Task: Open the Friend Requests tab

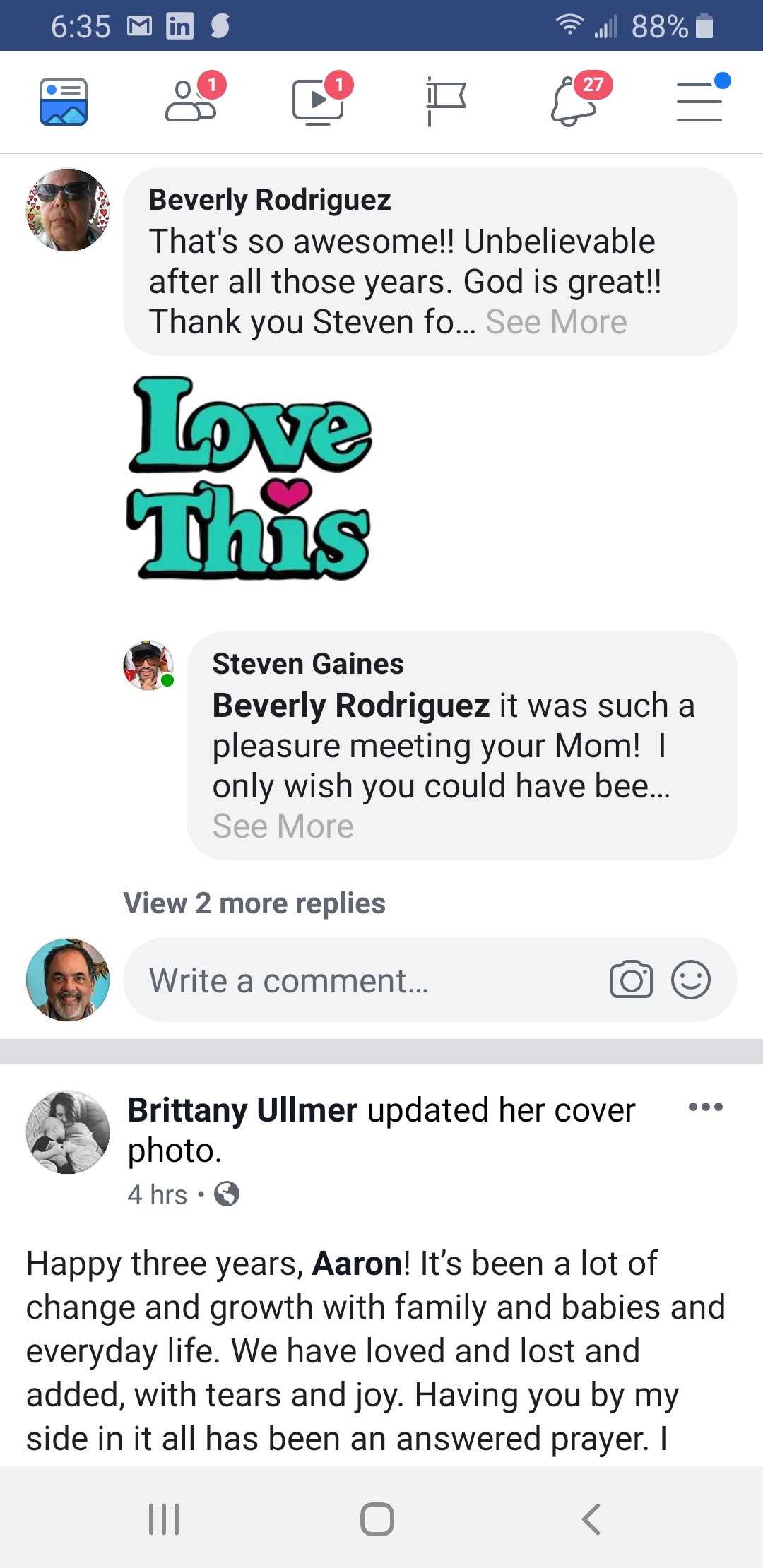Action: (191, 102)
